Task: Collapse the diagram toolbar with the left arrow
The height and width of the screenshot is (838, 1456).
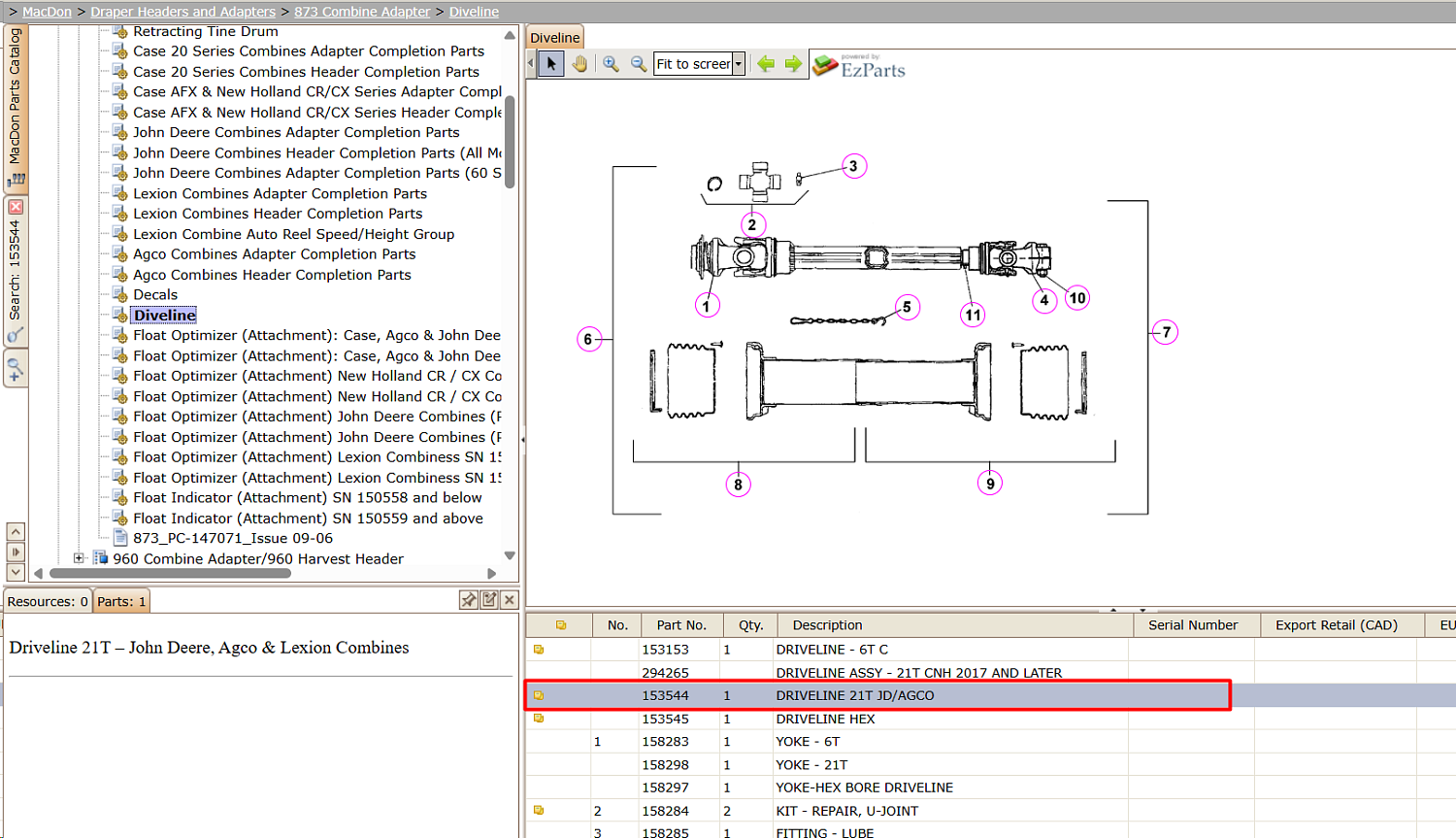Action: click(x=531, y=64)
